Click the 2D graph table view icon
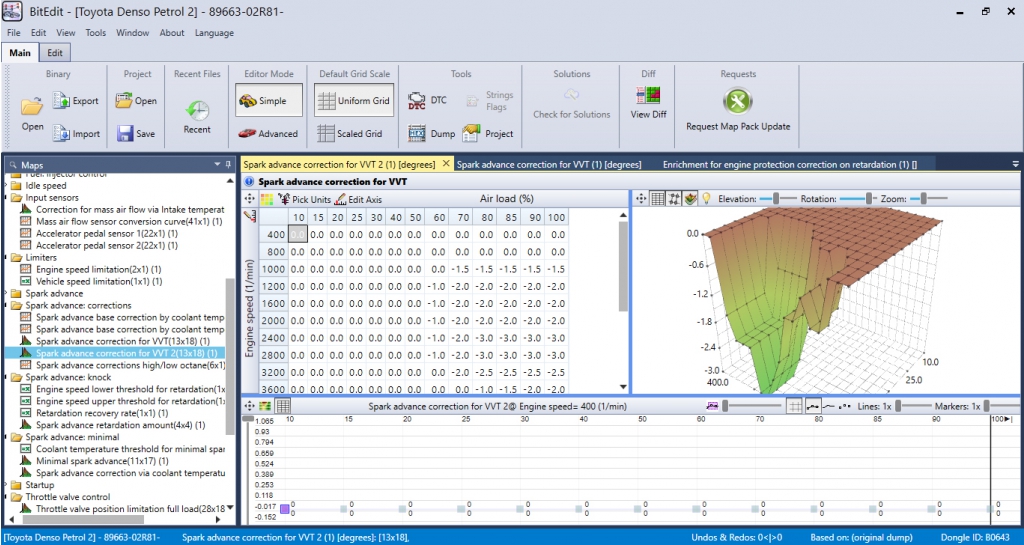Screen dimensions: 1024x545 (x=283, y=406)
